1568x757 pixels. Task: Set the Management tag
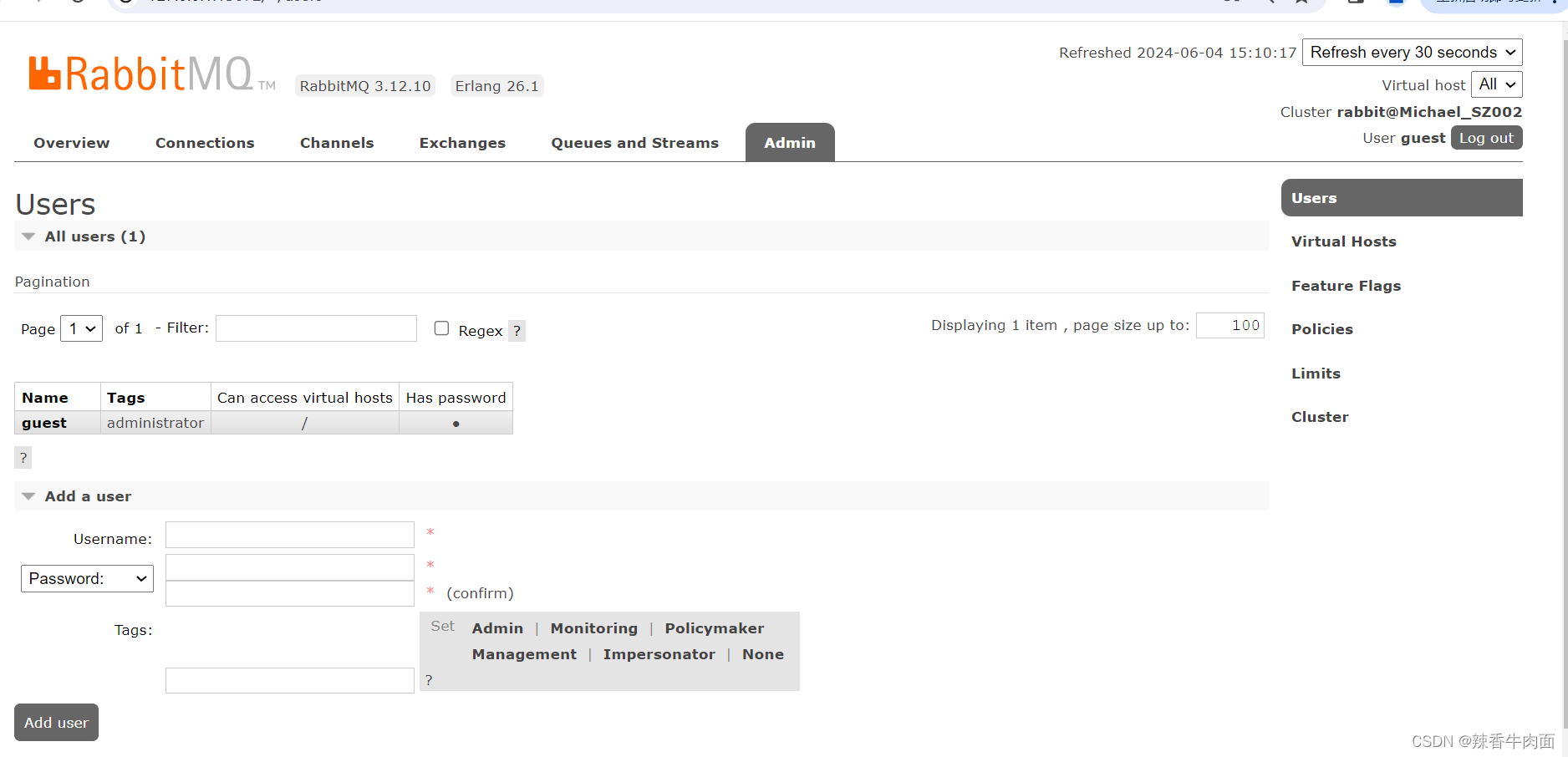pyautogui.click(x=524, y=654)
